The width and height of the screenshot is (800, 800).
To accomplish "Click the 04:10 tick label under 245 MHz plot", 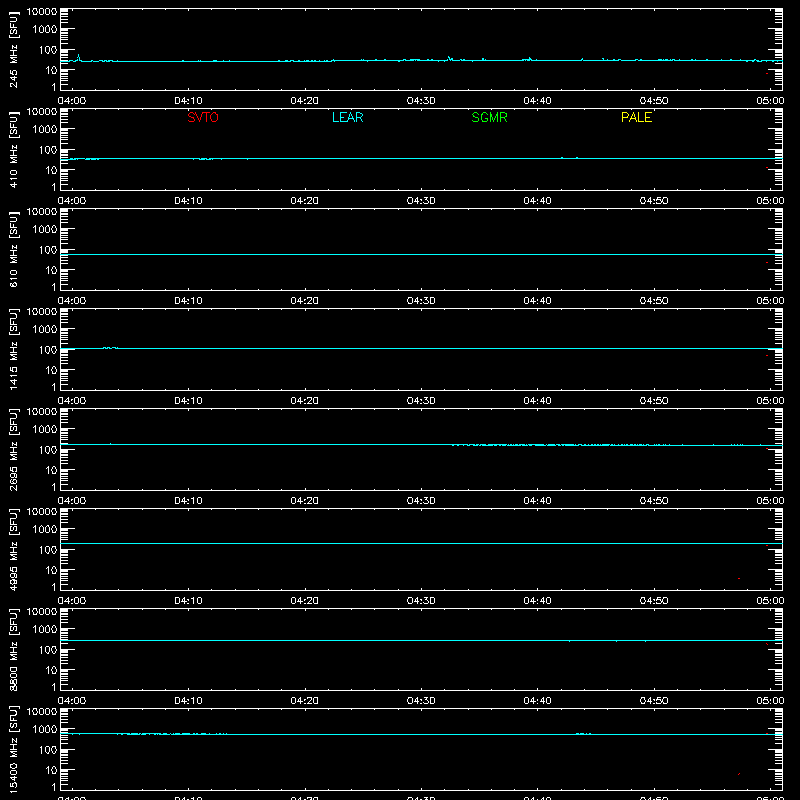I will tap(188, 101).
